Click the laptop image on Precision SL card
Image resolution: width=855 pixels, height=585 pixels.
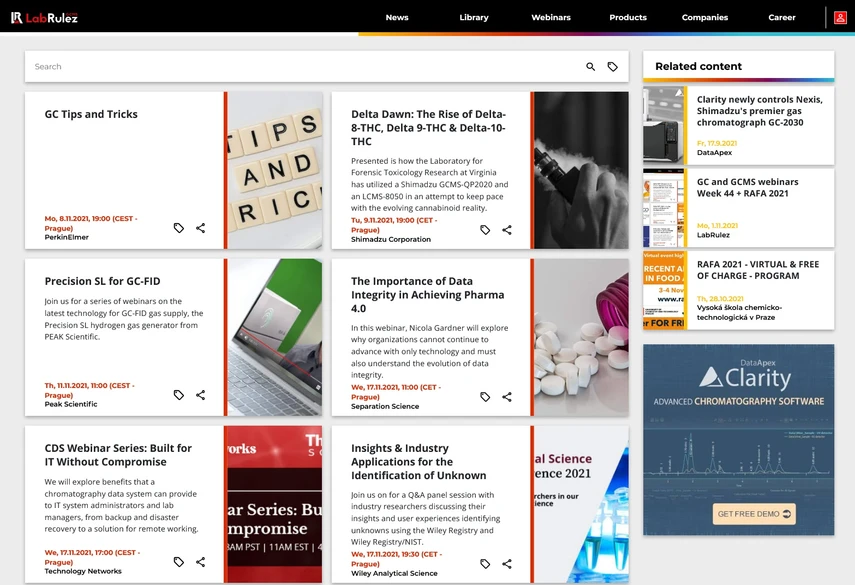275,337
